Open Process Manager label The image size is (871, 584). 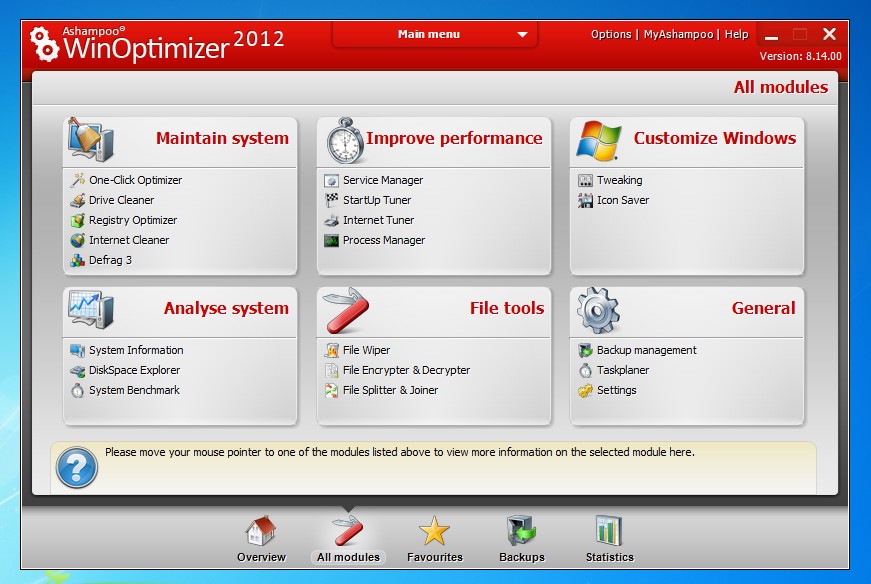[x=384, y=240]
